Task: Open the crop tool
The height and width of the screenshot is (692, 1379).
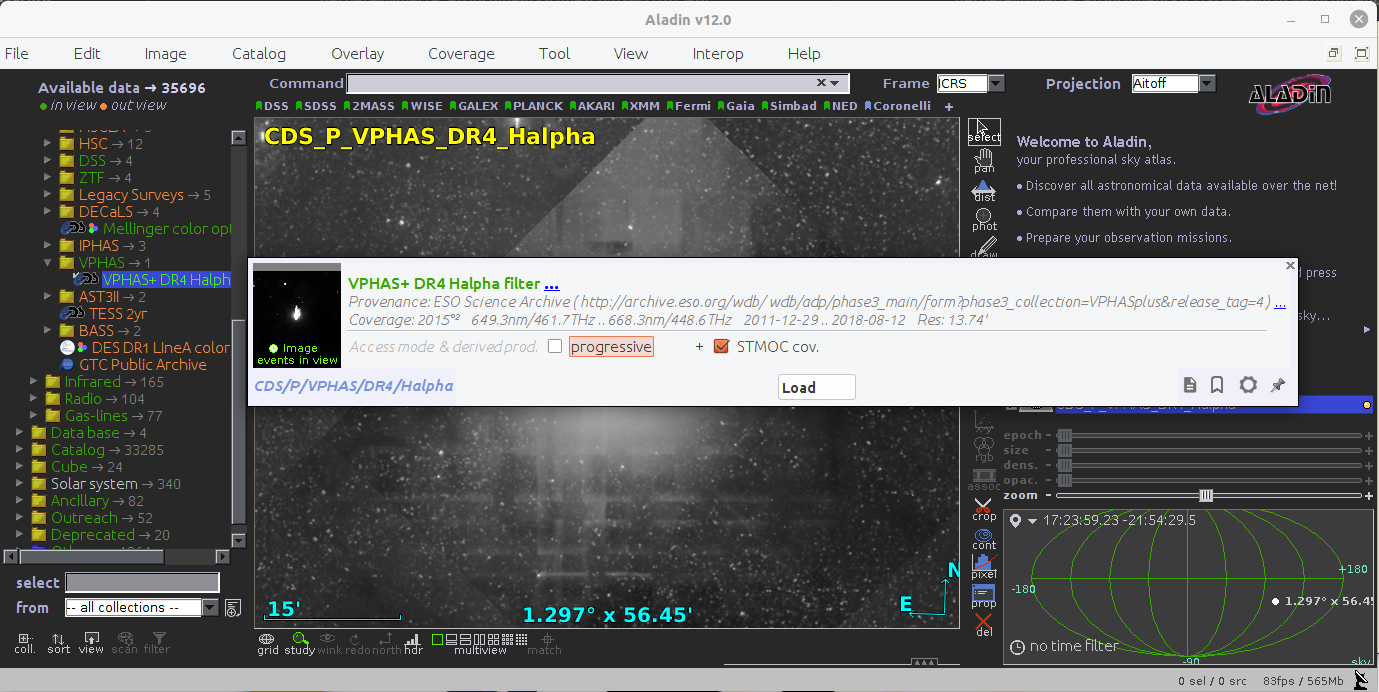Action: (984, 510)
